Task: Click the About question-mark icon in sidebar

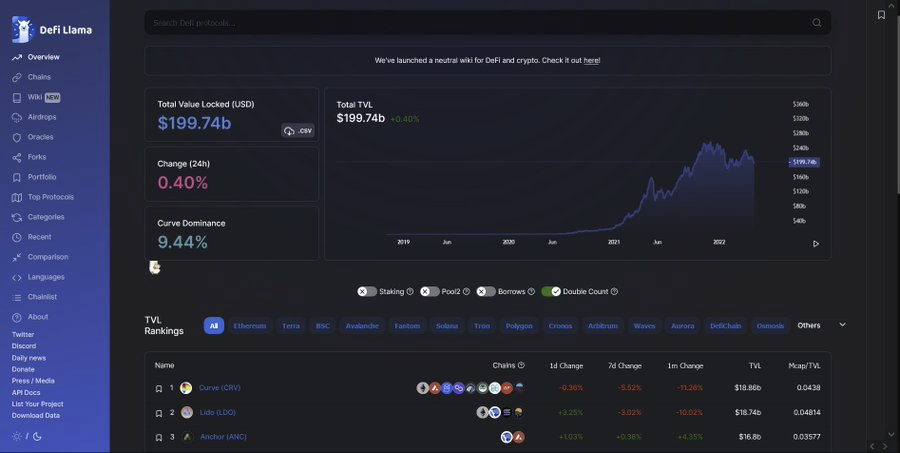Action: pos(17,318)
